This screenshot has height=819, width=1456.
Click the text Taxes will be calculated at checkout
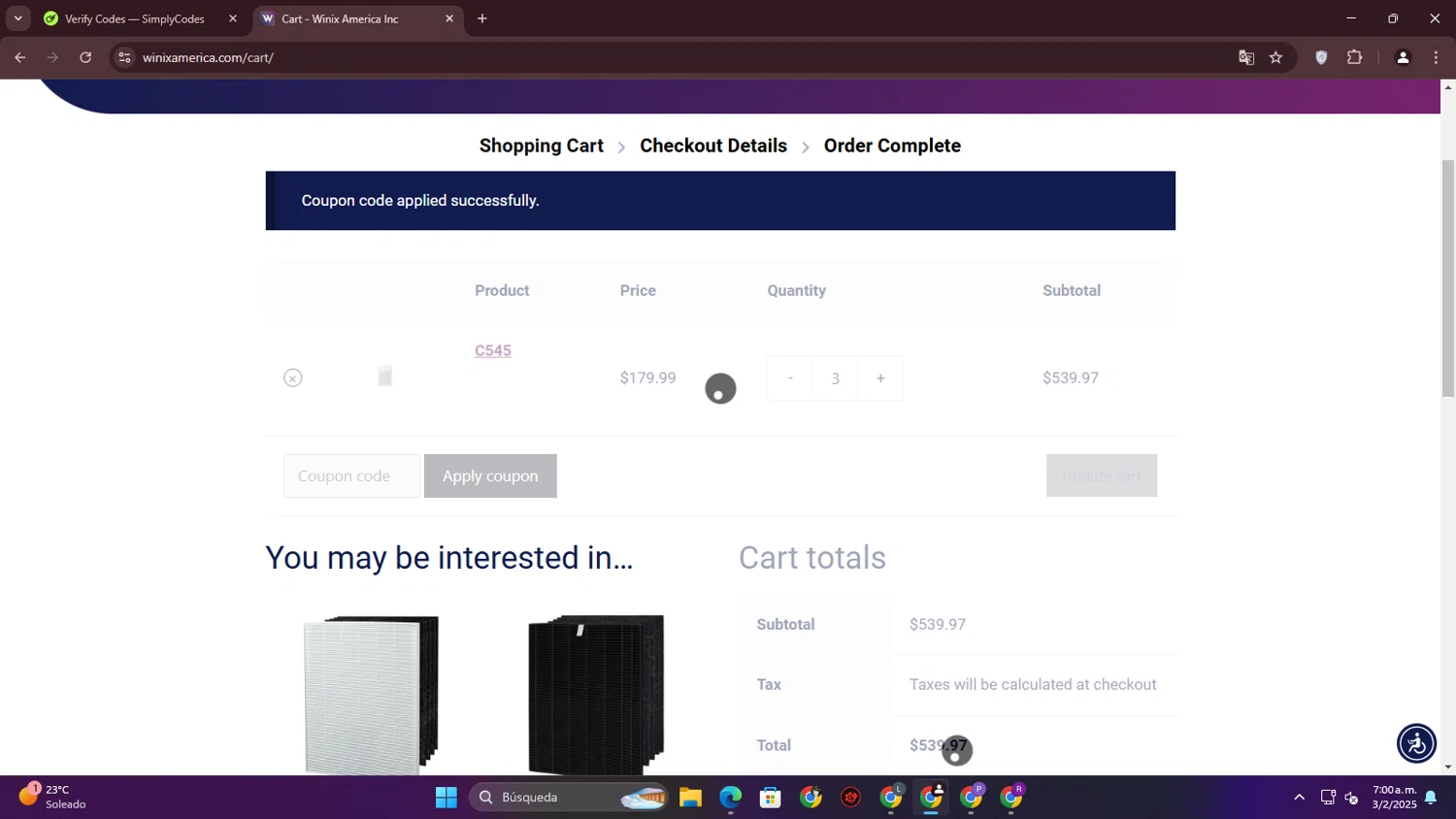(1033, 684)
